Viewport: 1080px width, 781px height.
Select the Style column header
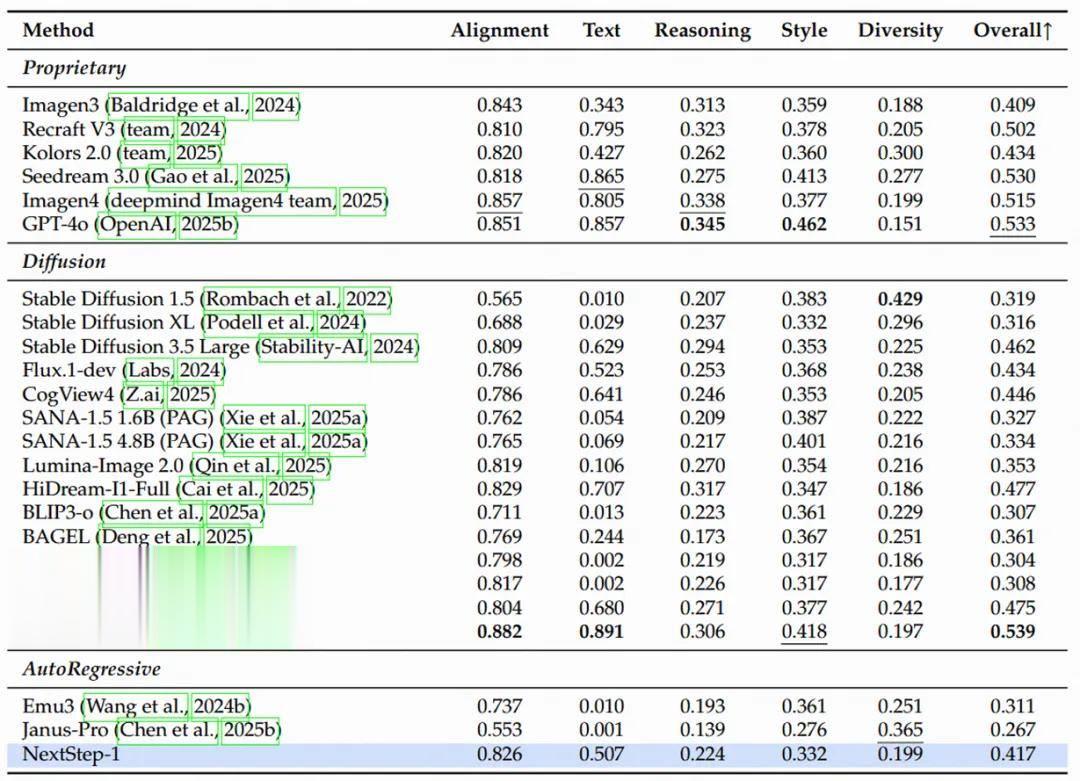coord(804,31)
